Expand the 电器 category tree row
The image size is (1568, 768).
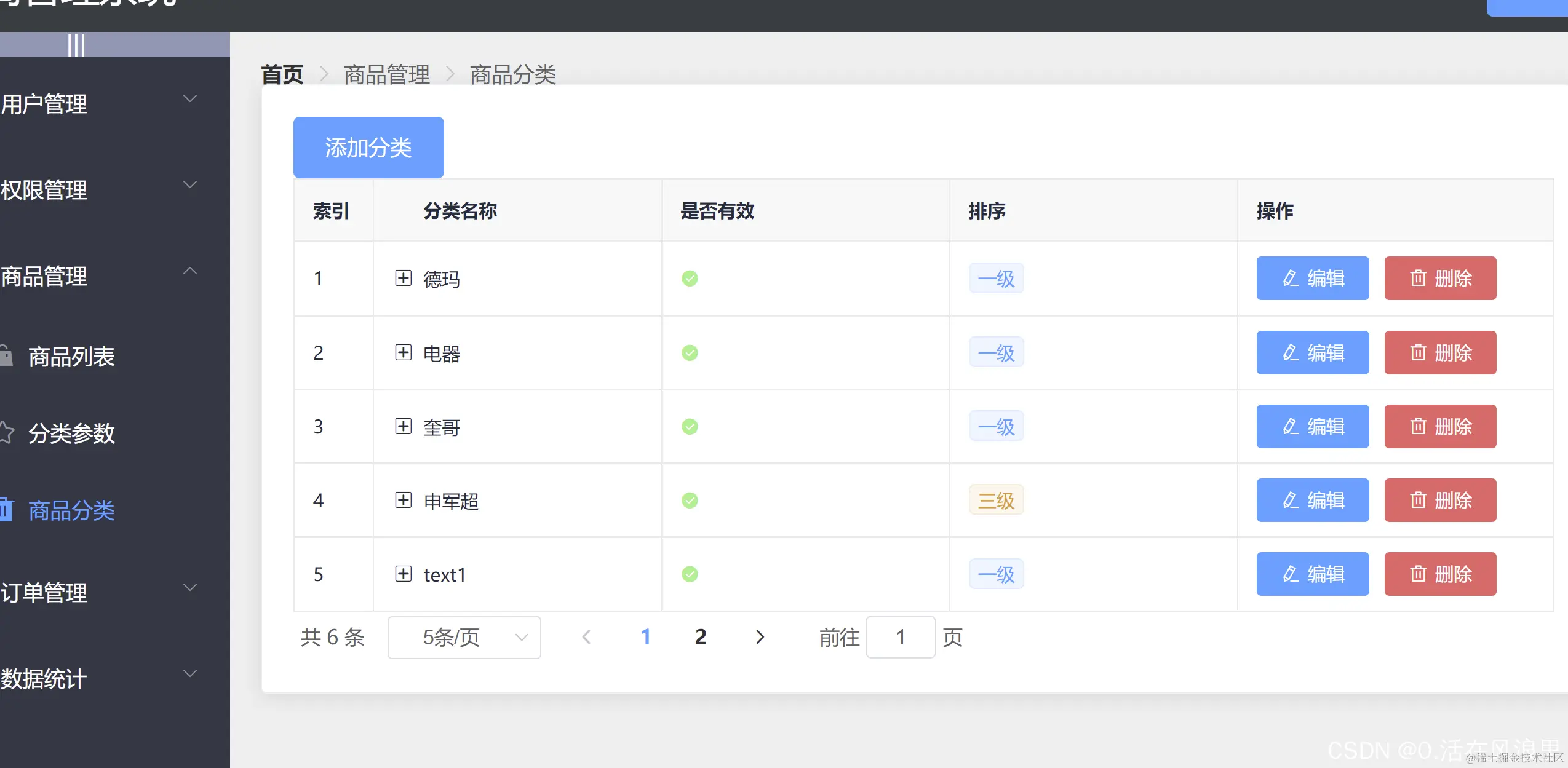point(403,352)
